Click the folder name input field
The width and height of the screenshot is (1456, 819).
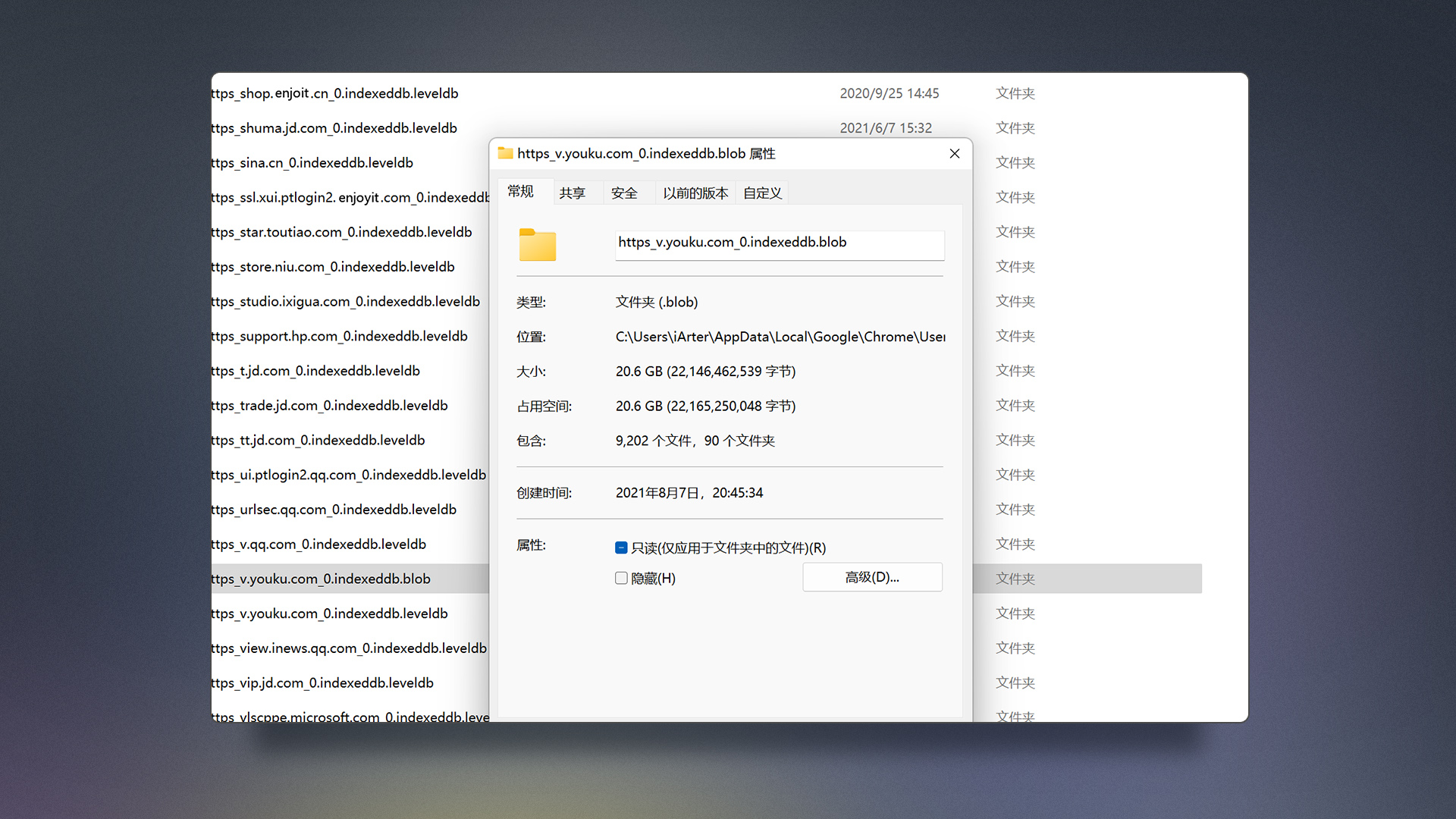point(780,244)
